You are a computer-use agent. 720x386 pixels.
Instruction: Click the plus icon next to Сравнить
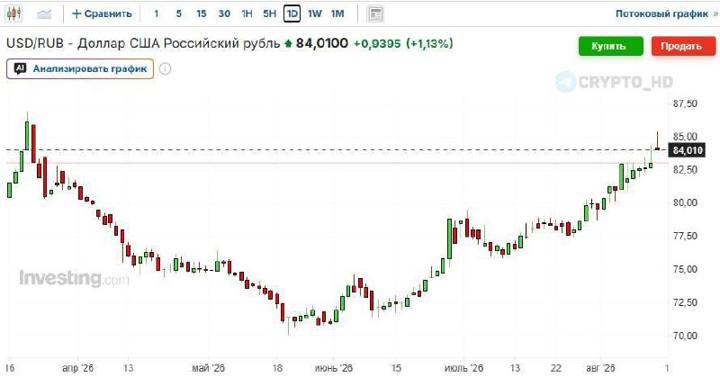pos(76,14)
